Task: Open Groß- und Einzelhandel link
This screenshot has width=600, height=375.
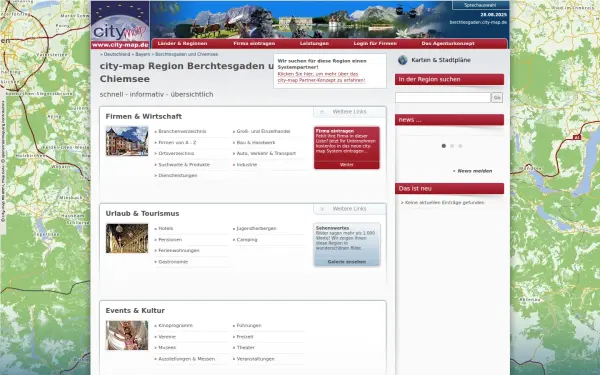Action: pyautogui.click(x=263, y=131)
